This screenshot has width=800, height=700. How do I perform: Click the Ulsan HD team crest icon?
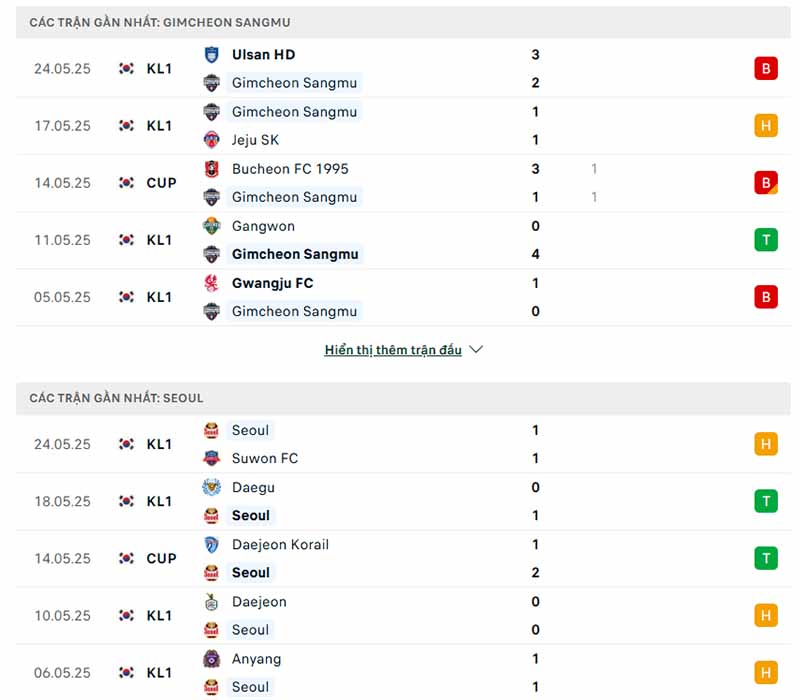(x=211, y=55)
